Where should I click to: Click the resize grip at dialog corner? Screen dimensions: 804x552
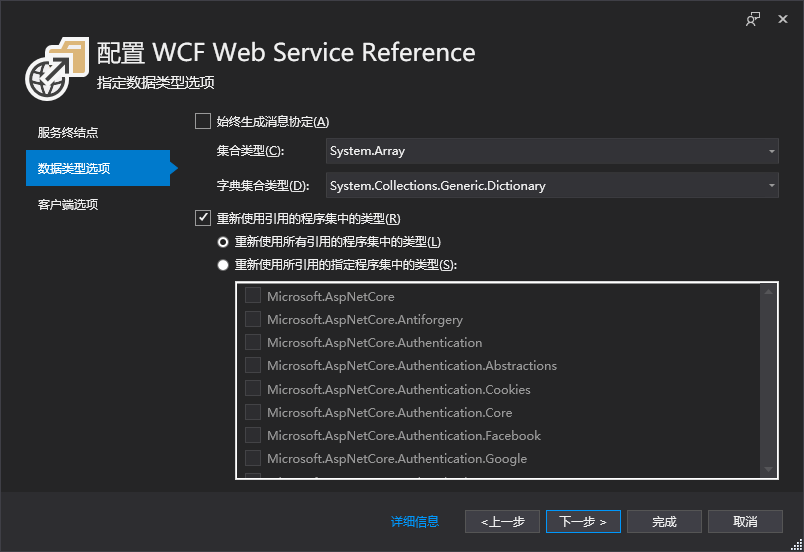[797, 545]
